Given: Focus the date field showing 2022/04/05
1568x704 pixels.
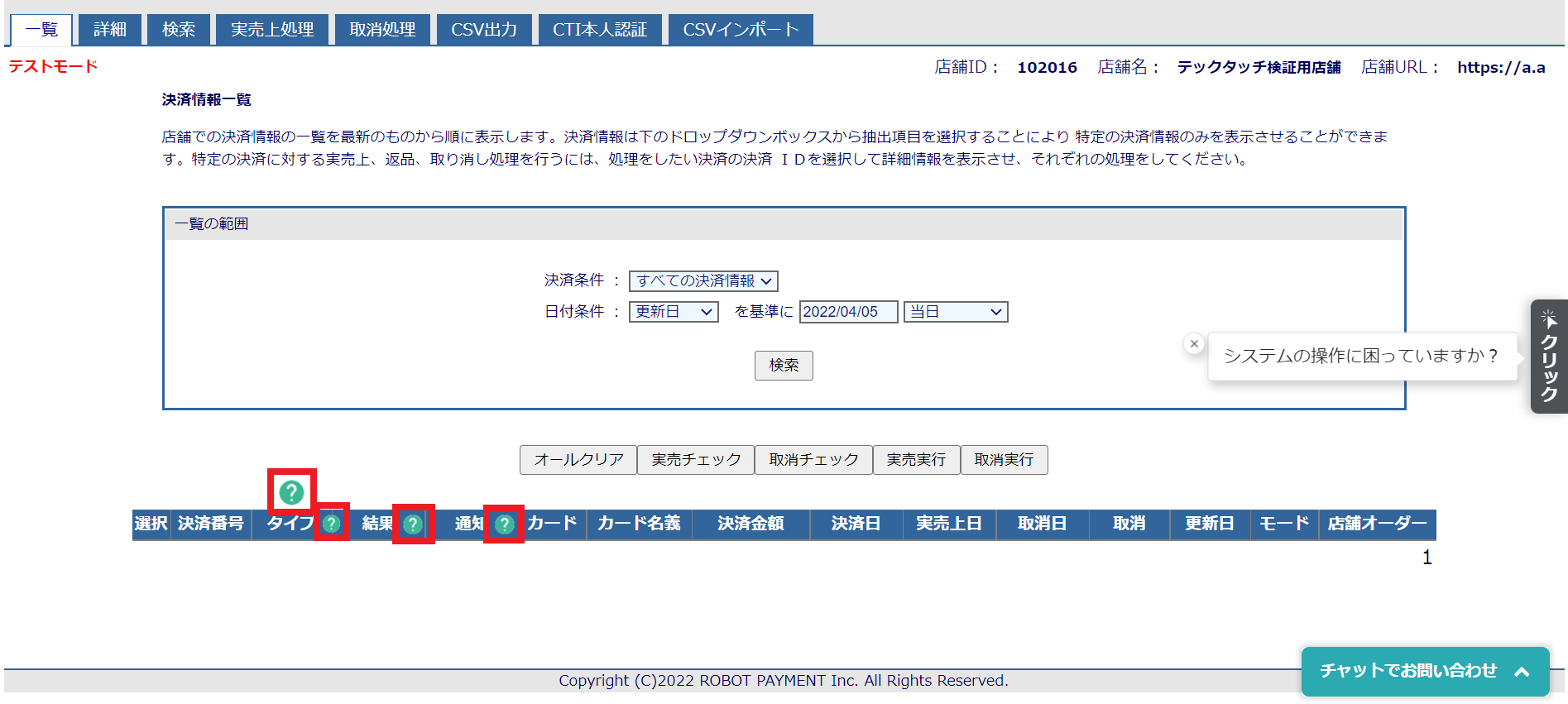Looking at the screenshot, I should [847, 312].
